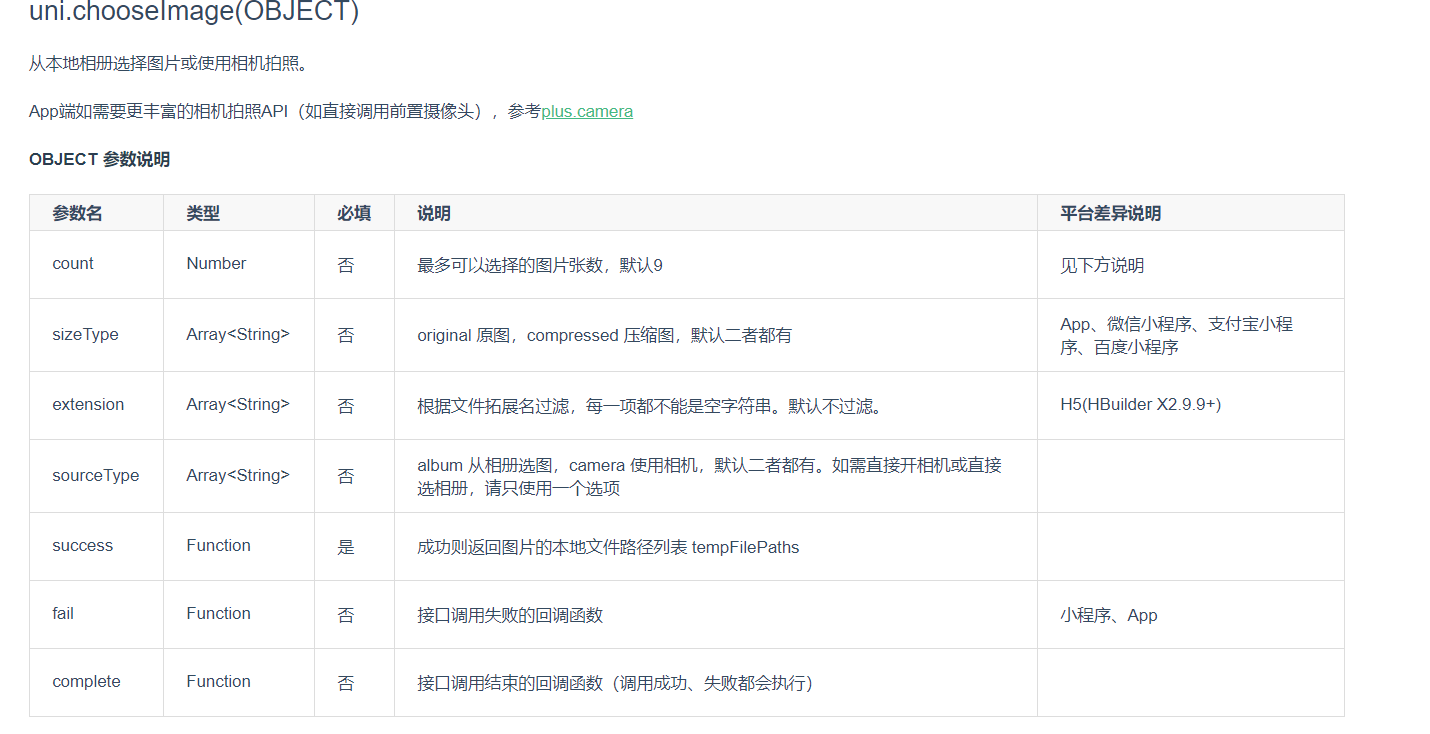Select description starting "original 原图"
This screenshot has height=734, width=1430.
point(604,335)
